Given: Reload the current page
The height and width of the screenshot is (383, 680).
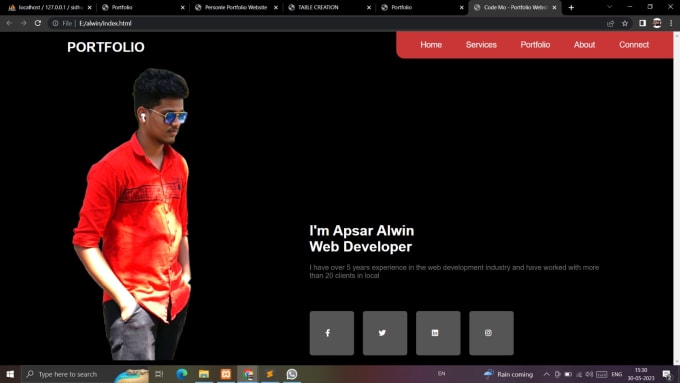Looking at the screenshot, I should coord(38,23).
